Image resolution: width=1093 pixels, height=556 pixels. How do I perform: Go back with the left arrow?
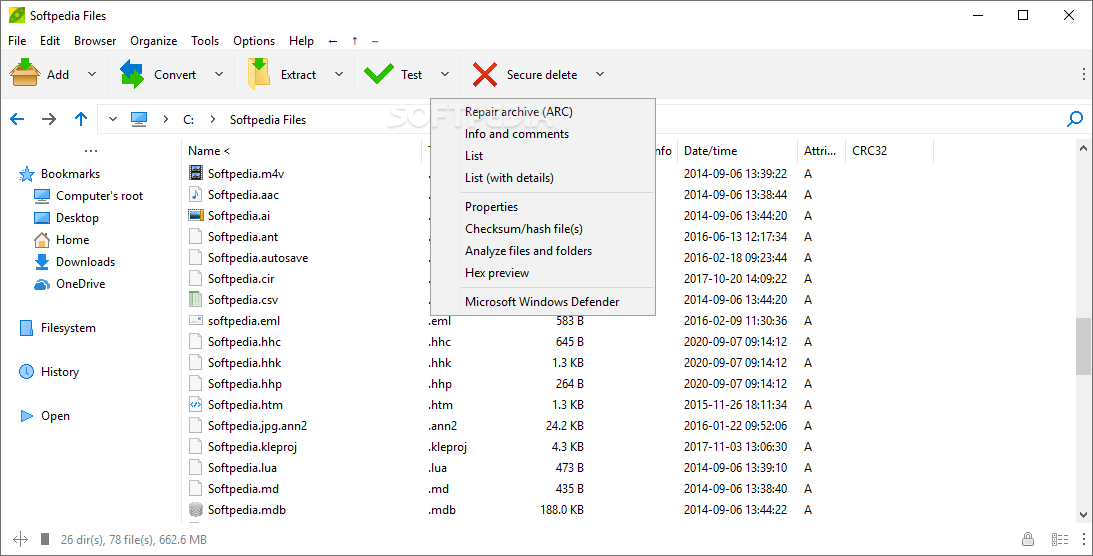pos(17,119)
